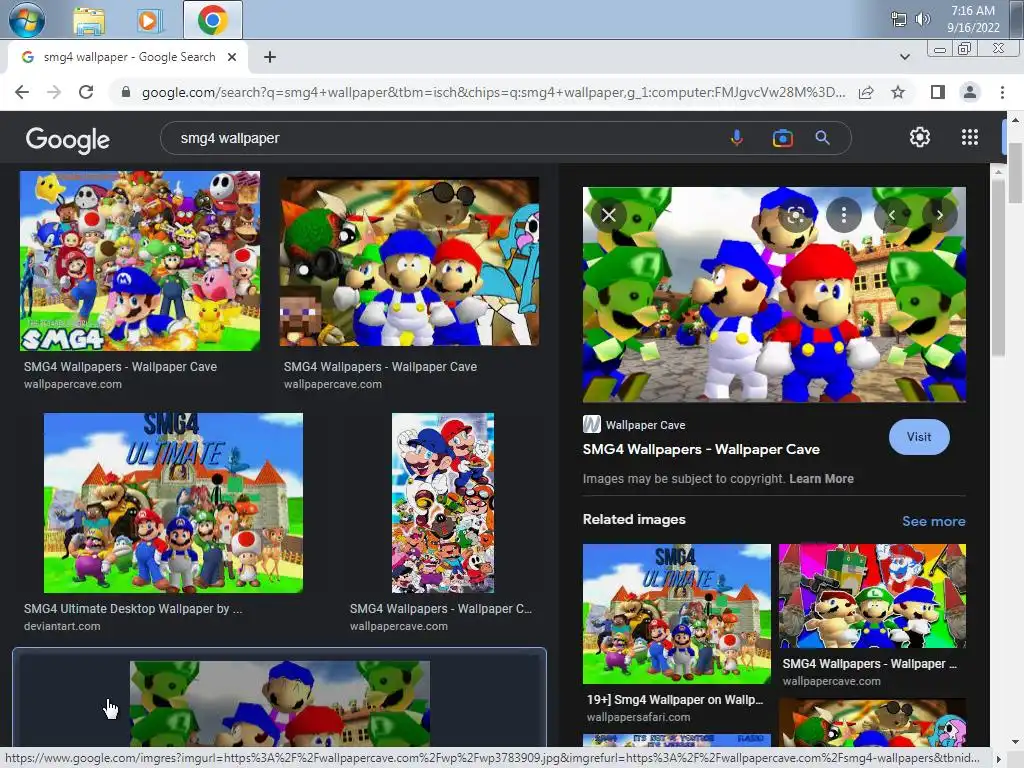Click the browser forward arrow
The image size is (1024, 768).
coord(54,92)
